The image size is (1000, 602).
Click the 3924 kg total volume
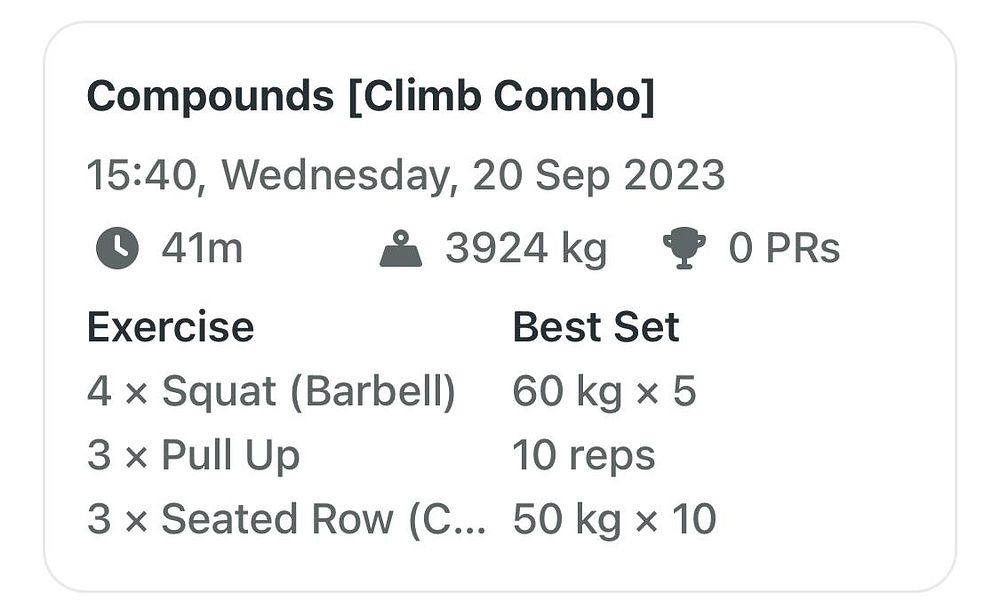coord(526,249)
